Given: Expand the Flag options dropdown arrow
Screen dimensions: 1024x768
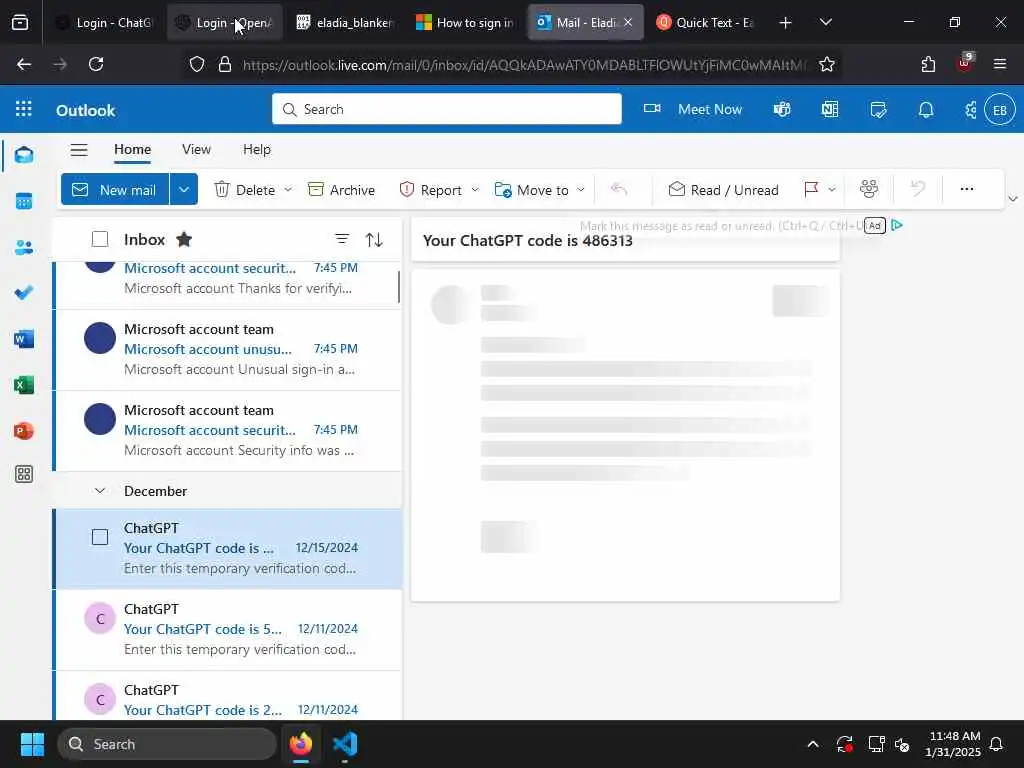Looking at the screenshot, I should [832, 189].
